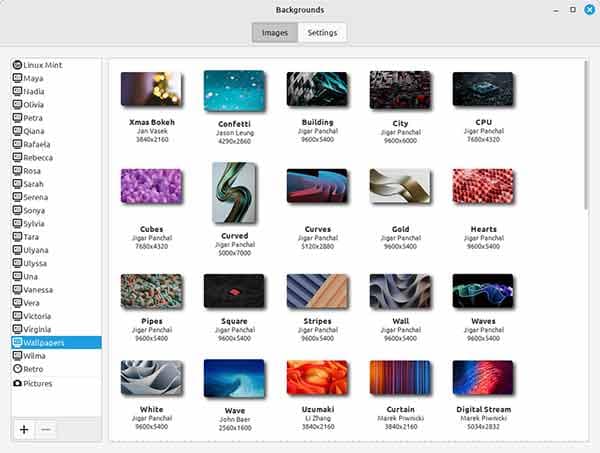Viewport: 600px width, 453px height.
Task: Open the Images tab
Action: [x=274, y=33]
